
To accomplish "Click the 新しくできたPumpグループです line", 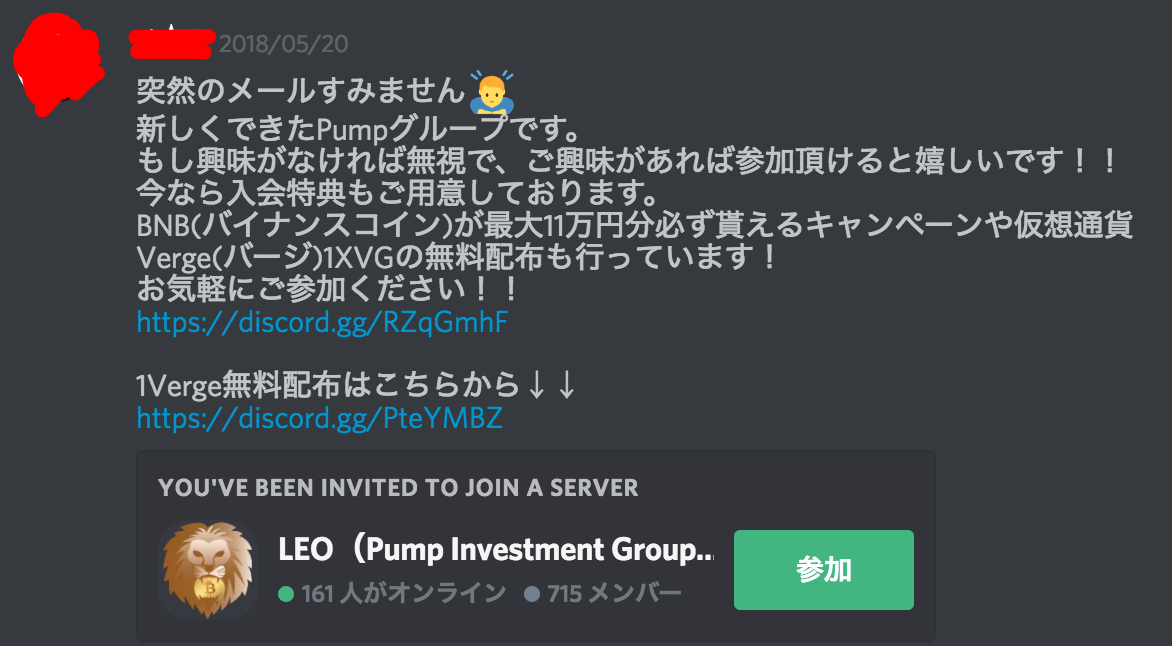I will [358, 130].
